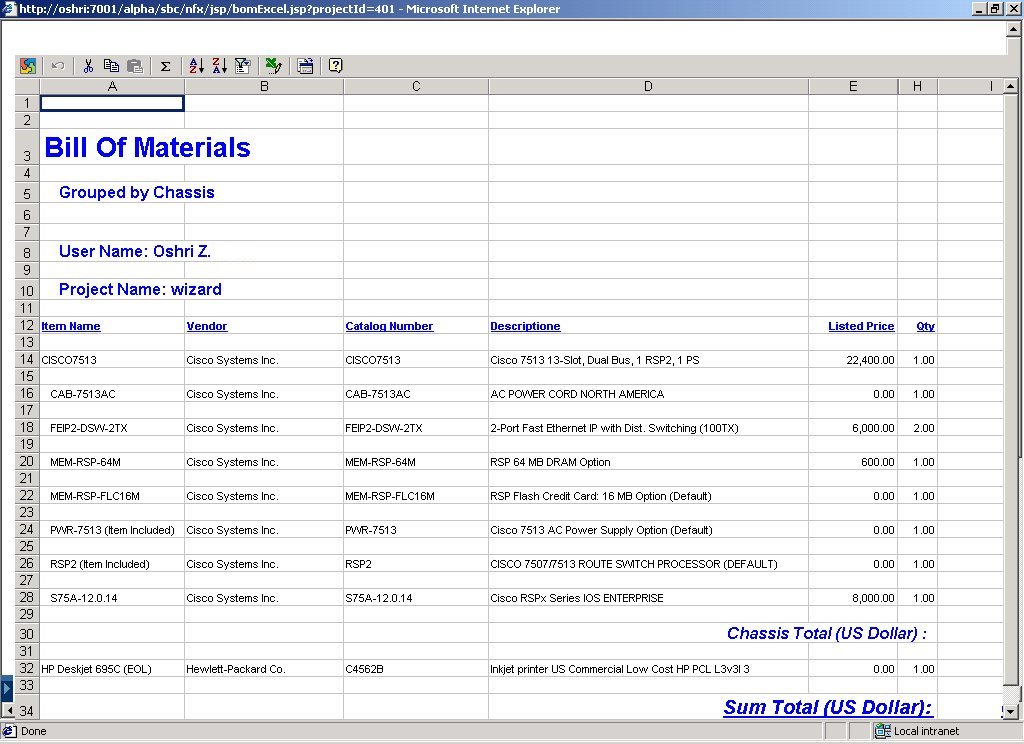
Task: Click the horizontal scrollbar left arrow
Action: point(9,710)
